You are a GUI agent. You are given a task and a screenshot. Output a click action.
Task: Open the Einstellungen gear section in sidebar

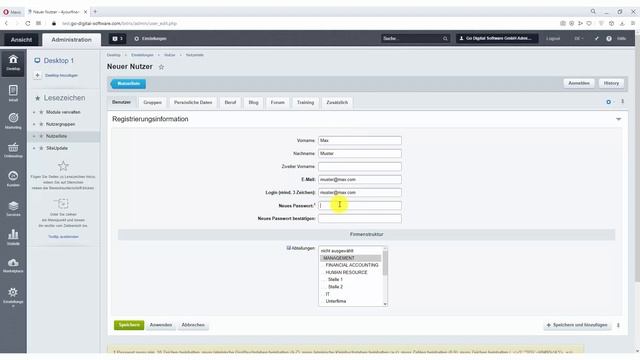13,296
